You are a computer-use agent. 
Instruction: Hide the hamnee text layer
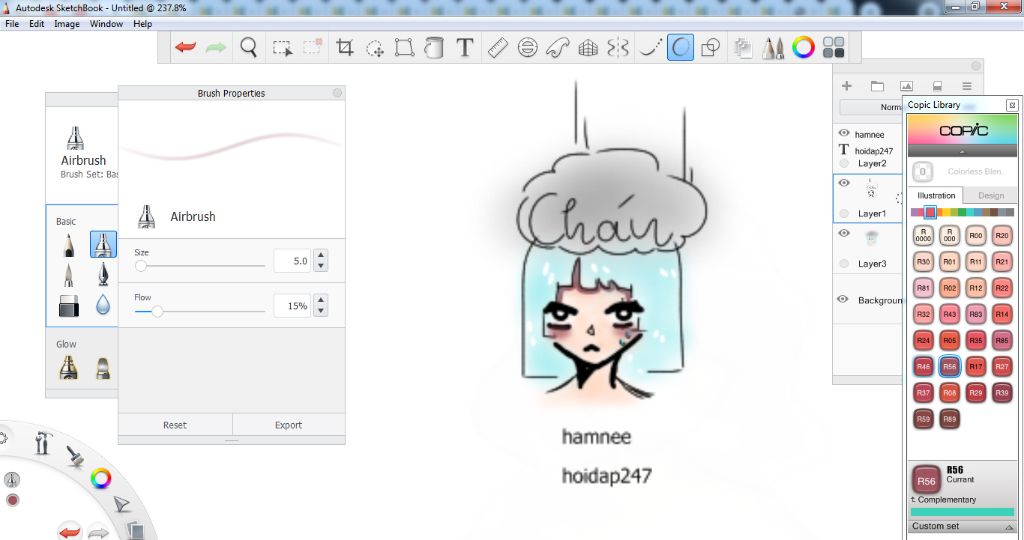pyautogui.click(x=844, y=133)
